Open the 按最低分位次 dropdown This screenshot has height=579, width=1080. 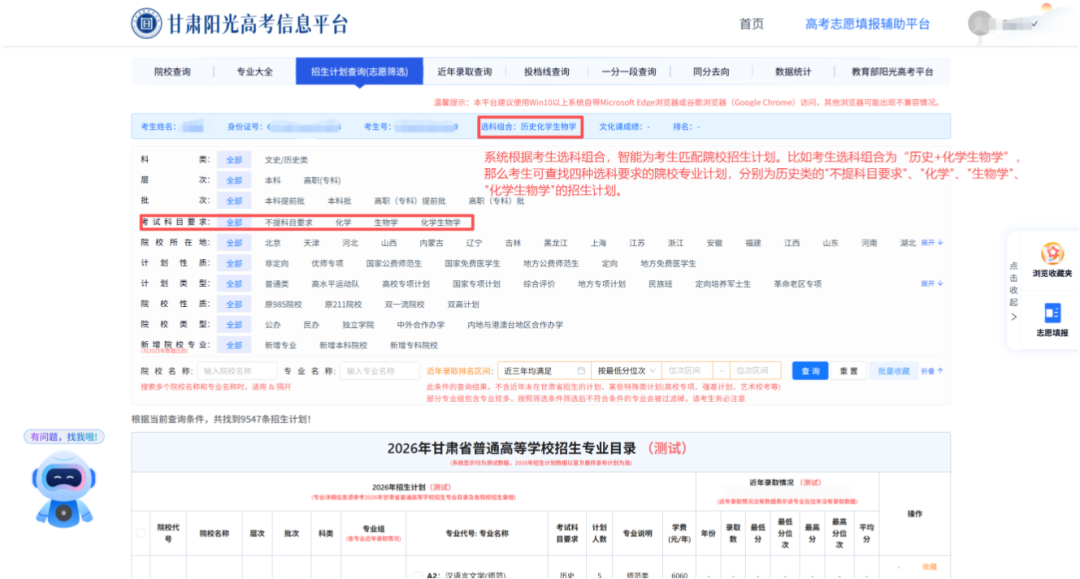pos(626,370)
